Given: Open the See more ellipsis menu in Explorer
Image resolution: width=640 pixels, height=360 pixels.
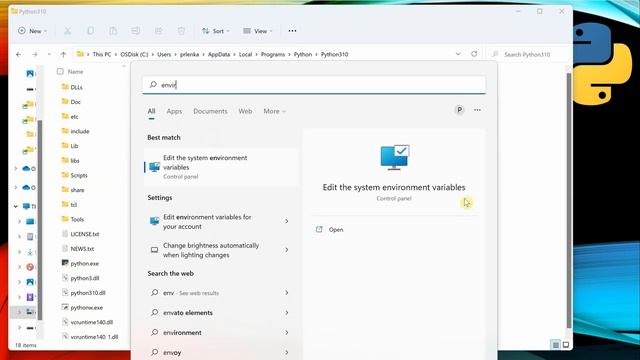Looking at the screenshot, I should (292, 31).
